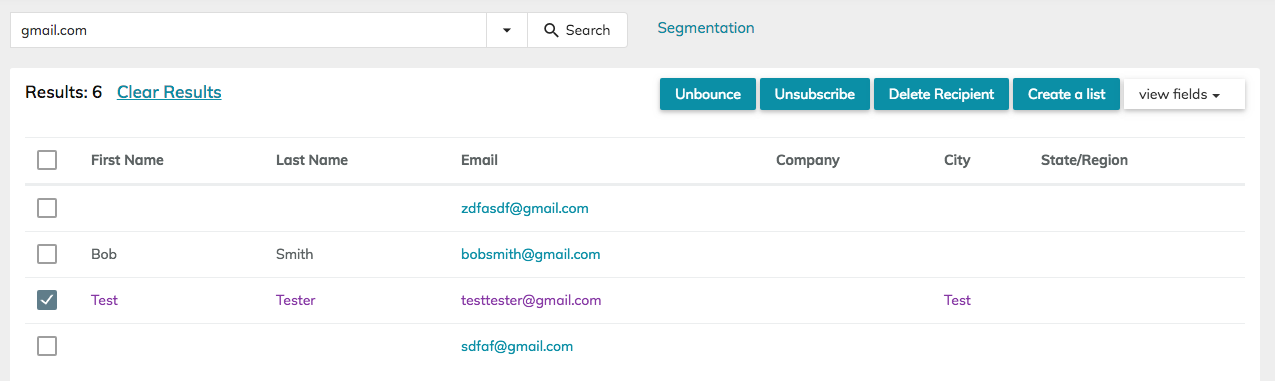Click the Create a list button
Screen dimensions: 1275x381
click(x=1066, y=94)
